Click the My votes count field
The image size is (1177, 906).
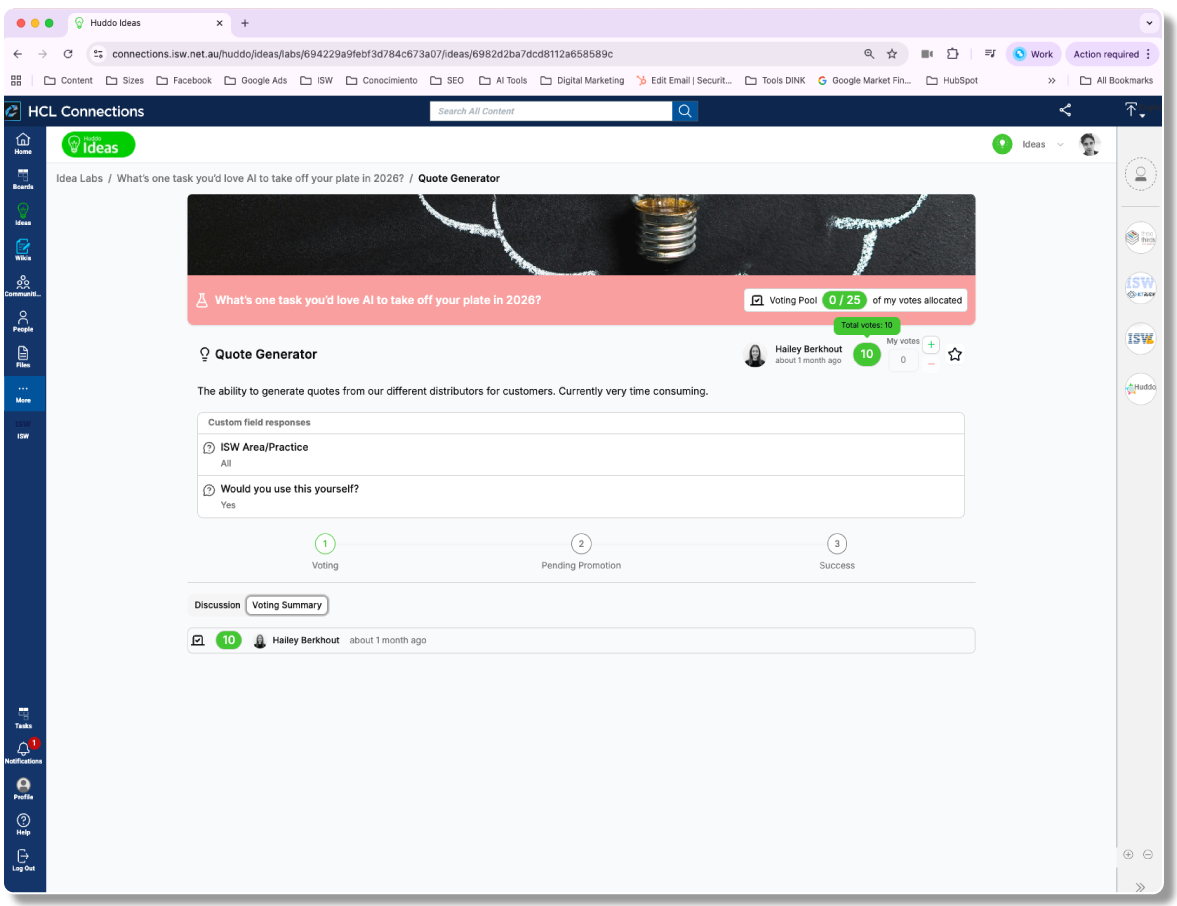[x=903, y=360]
